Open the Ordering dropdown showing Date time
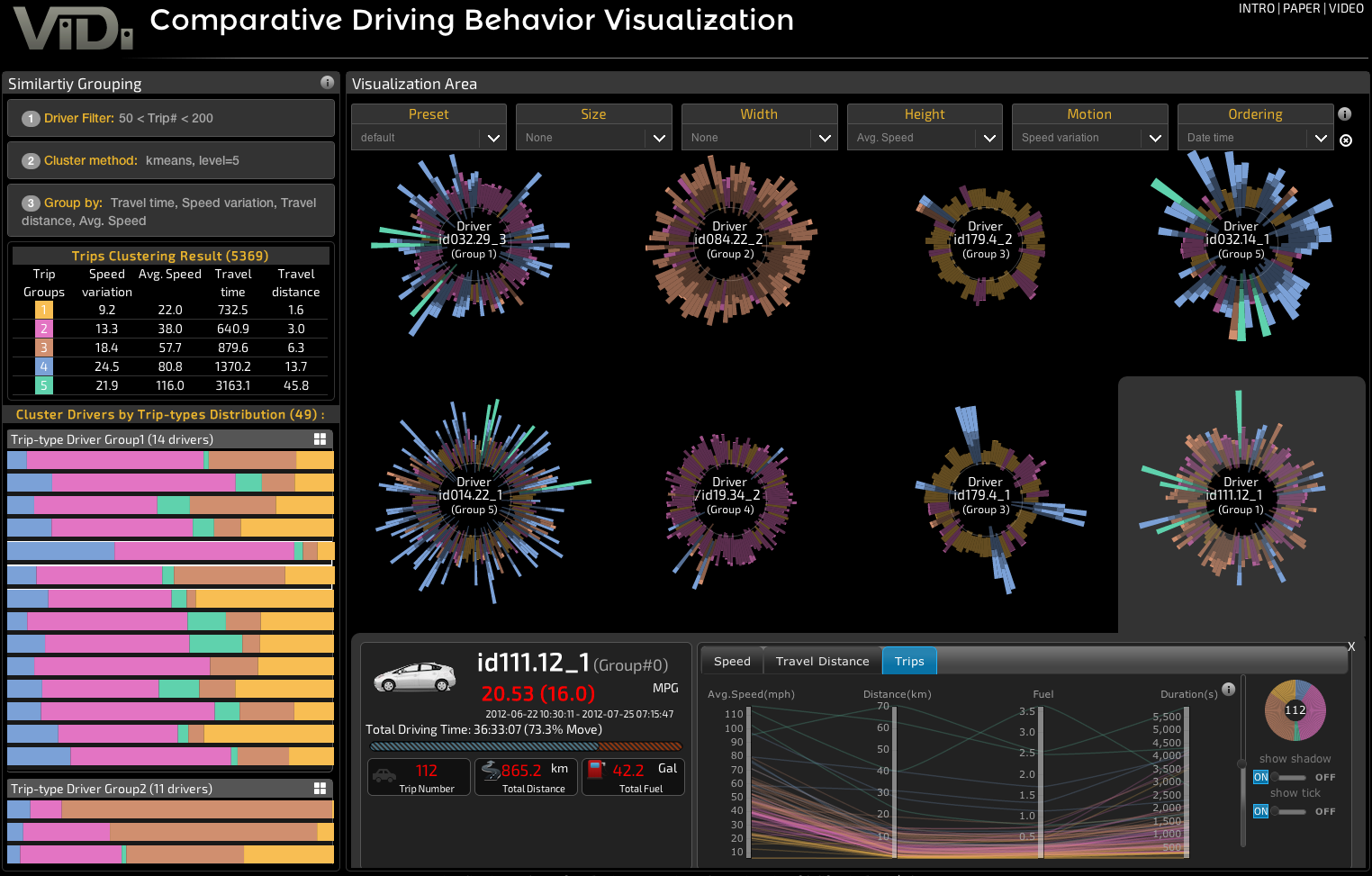This screenshot has height=876, width=1372. click(1255, 138)
